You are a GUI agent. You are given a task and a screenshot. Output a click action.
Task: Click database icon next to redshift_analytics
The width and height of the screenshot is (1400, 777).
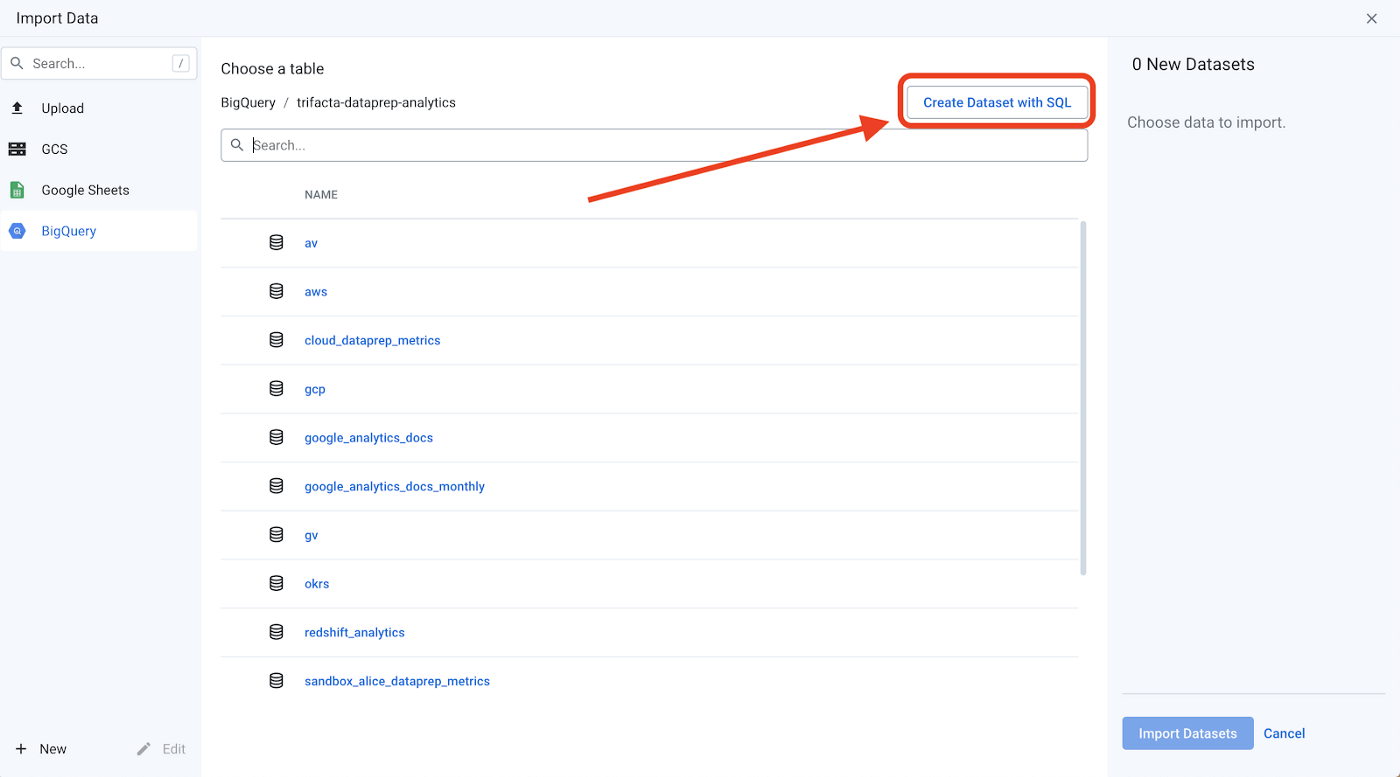point(277,632)
